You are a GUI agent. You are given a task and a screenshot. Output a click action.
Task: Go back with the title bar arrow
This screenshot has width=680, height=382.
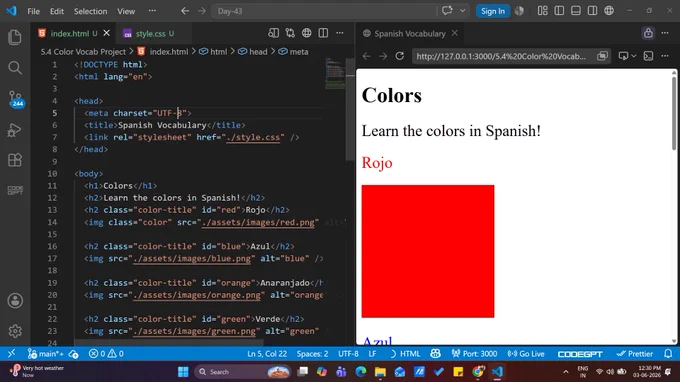click(185, 11)
